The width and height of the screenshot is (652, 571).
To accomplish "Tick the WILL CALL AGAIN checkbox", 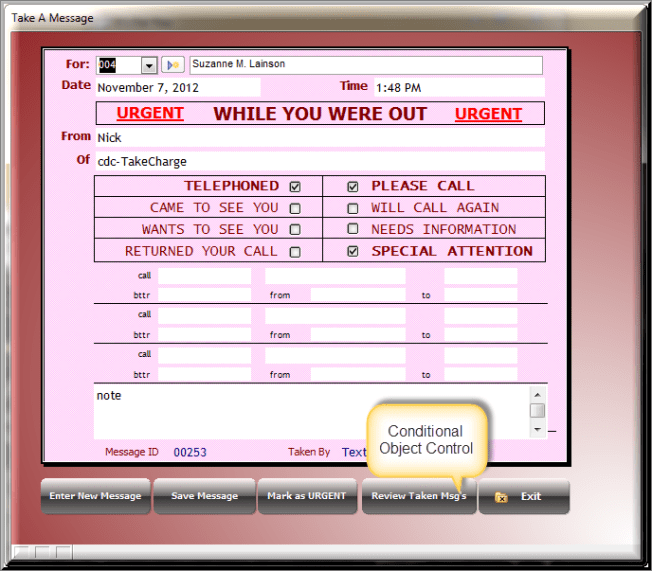I will click(x=353, y=209).
